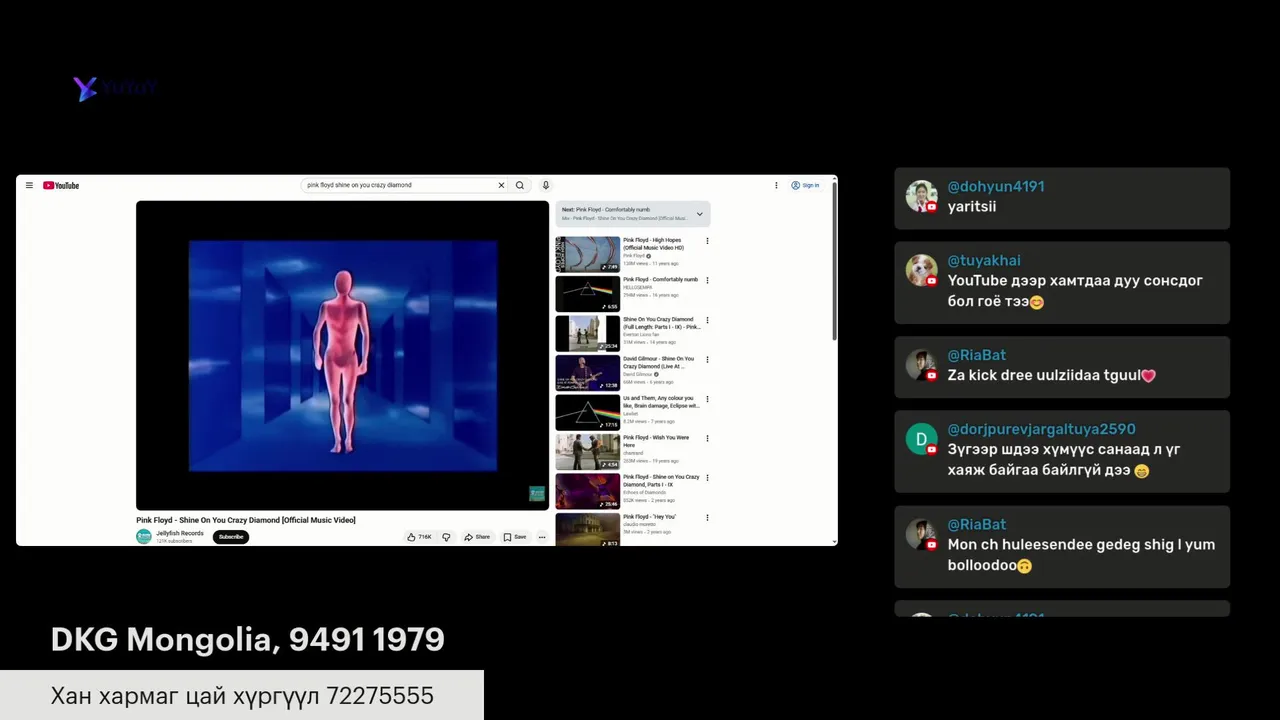The width and height of the screenshot is (1280, 720).
Task: Open the Jellyfish Records channel avatar
Action: pyautogui.click(x=144, y=537)
